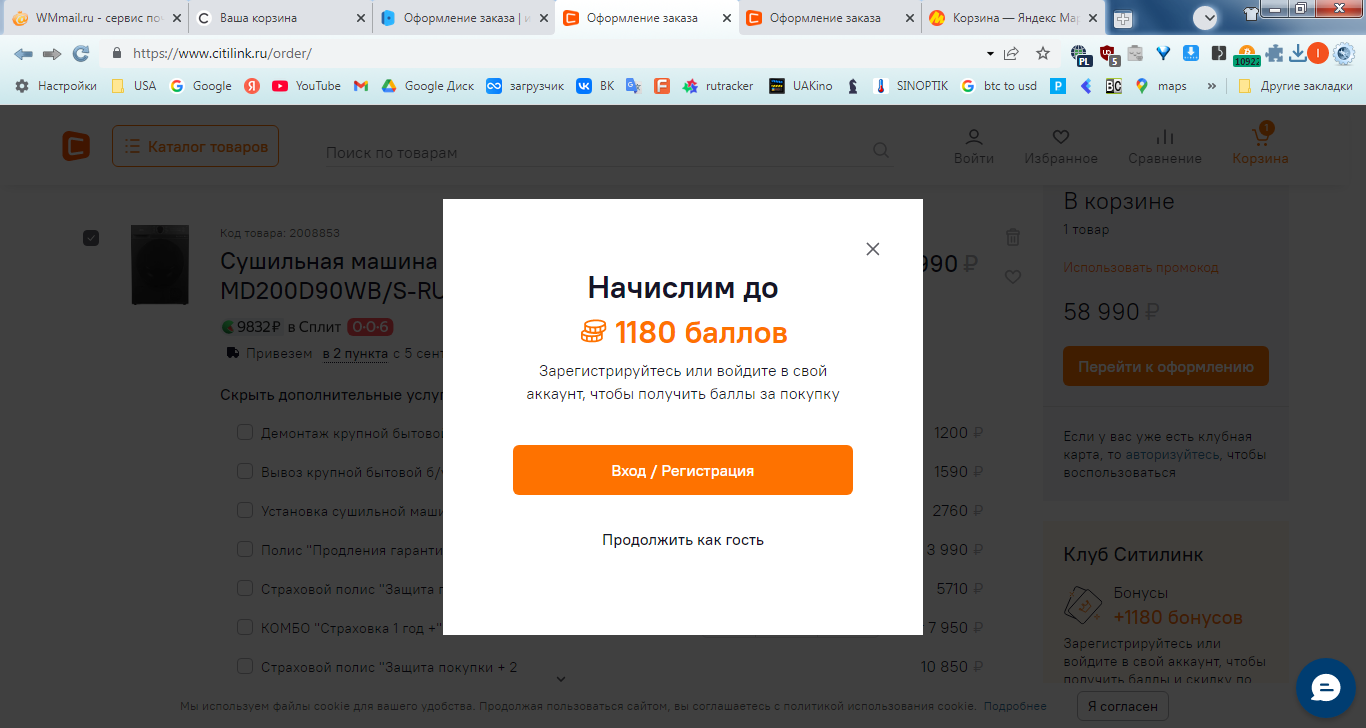Open the extensions puzzle menu
The width and height of the screenshot is (1366, 728).
pos(1275,53)
